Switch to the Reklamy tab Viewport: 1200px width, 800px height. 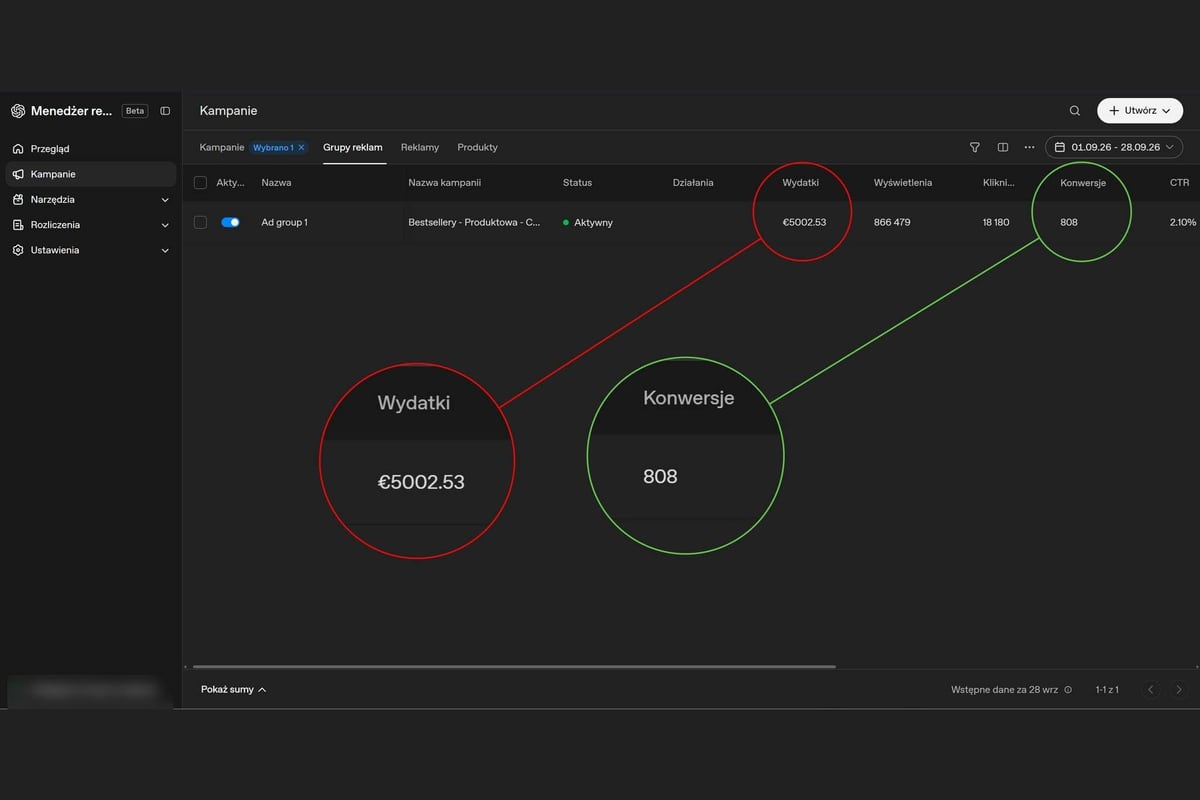point(420,148)
